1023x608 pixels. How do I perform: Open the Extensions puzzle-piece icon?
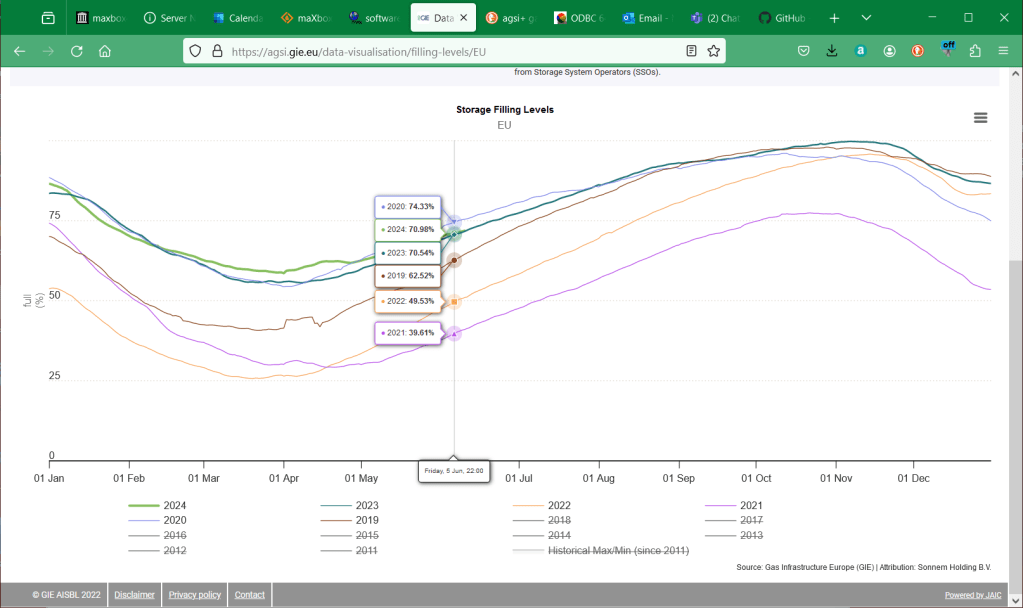[975, 51]
